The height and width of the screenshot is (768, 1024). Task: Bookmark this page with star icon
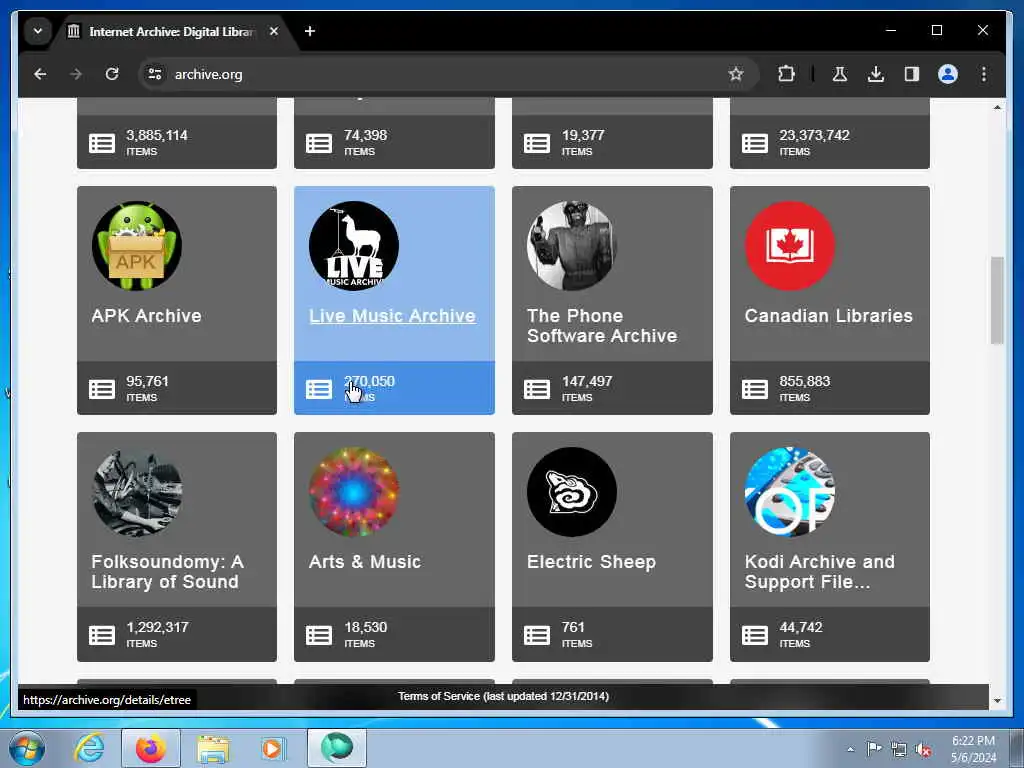tap(736, 74)
